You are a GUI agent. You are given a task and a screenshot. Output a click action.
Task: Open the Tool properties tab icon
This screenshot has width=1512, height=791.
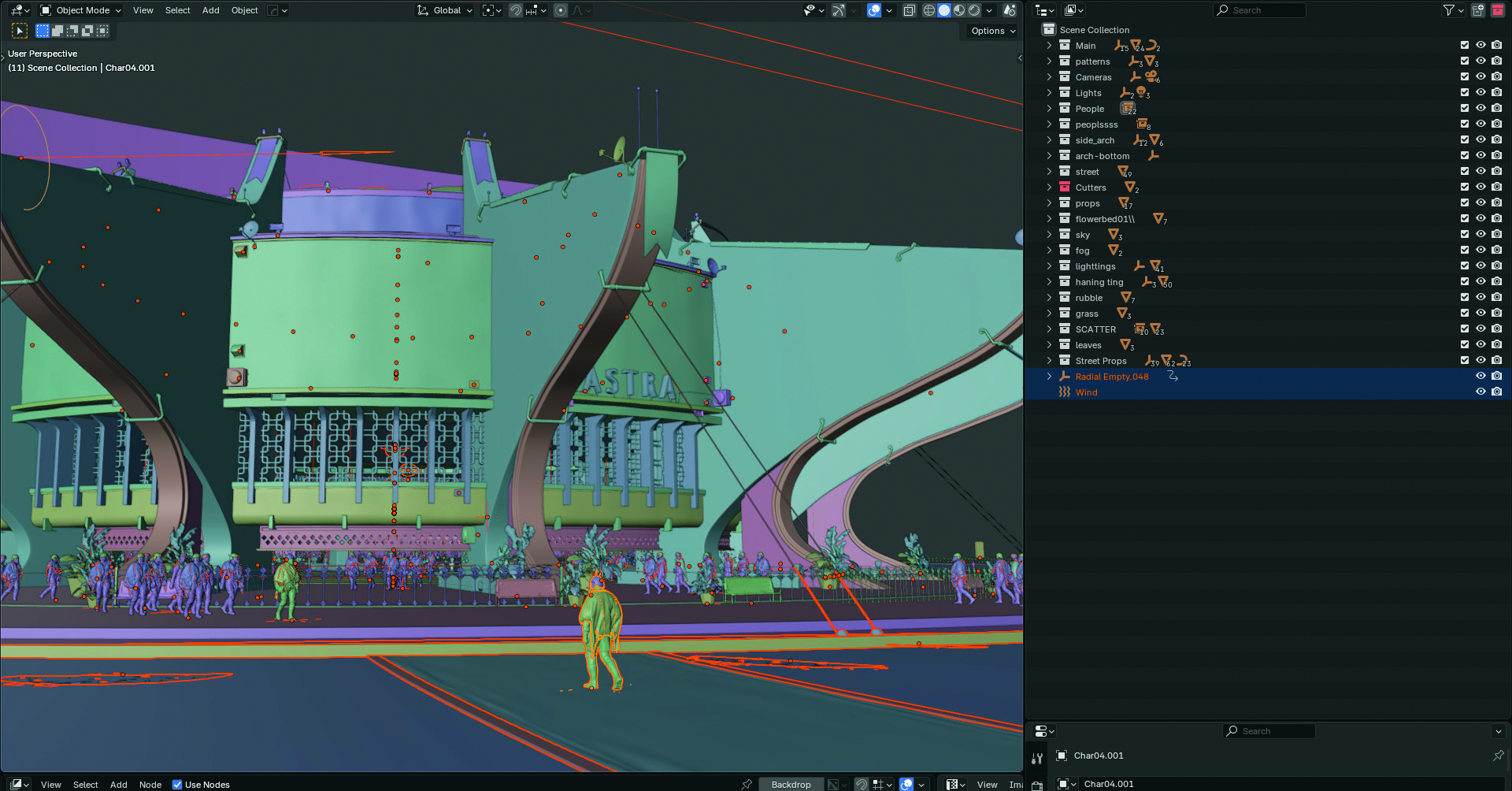[x=1037, y=759]
